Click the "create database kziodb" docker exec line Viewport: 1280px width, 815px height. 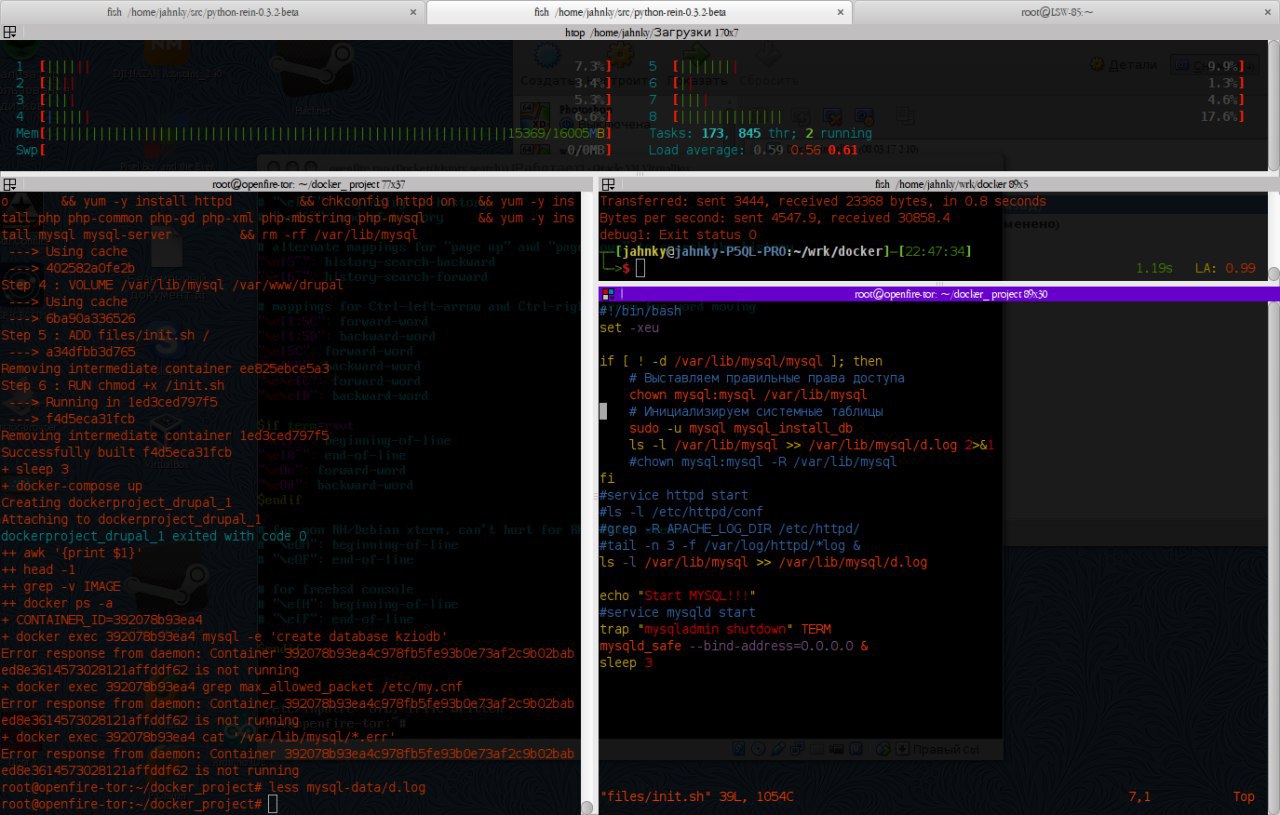point(224,637)
